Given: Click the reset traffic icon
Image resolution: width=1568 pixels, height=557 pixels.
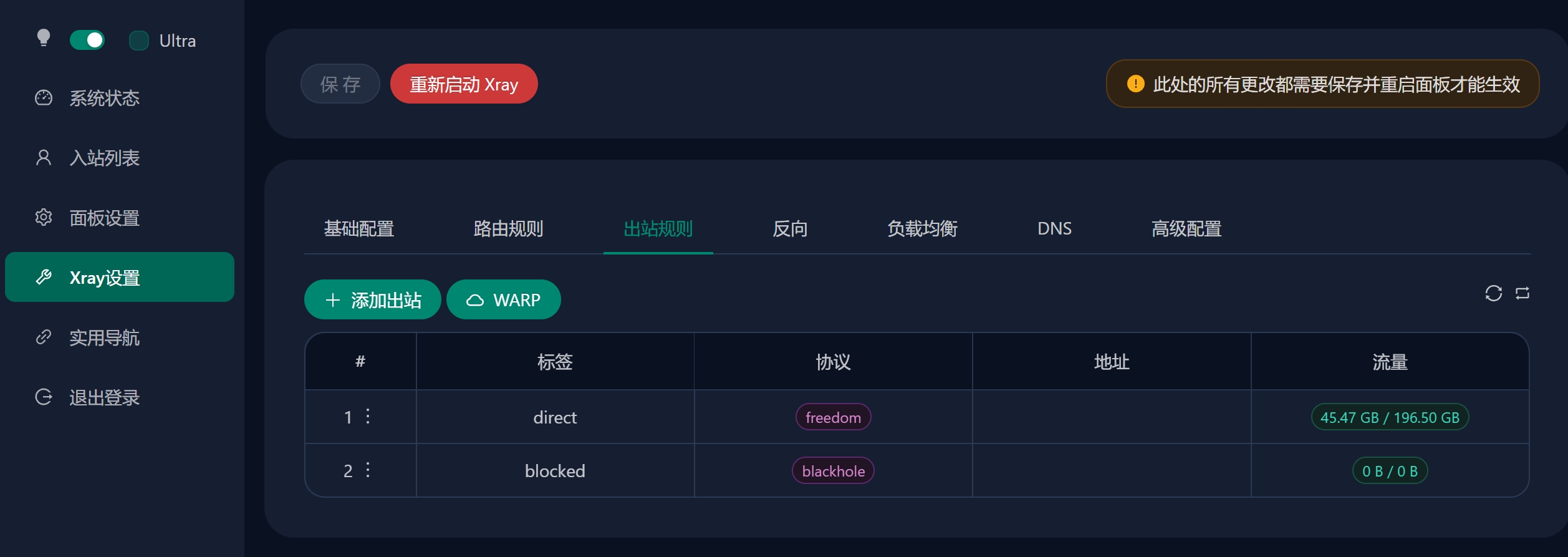Looking at the screenshot, I should [1522, 293].
